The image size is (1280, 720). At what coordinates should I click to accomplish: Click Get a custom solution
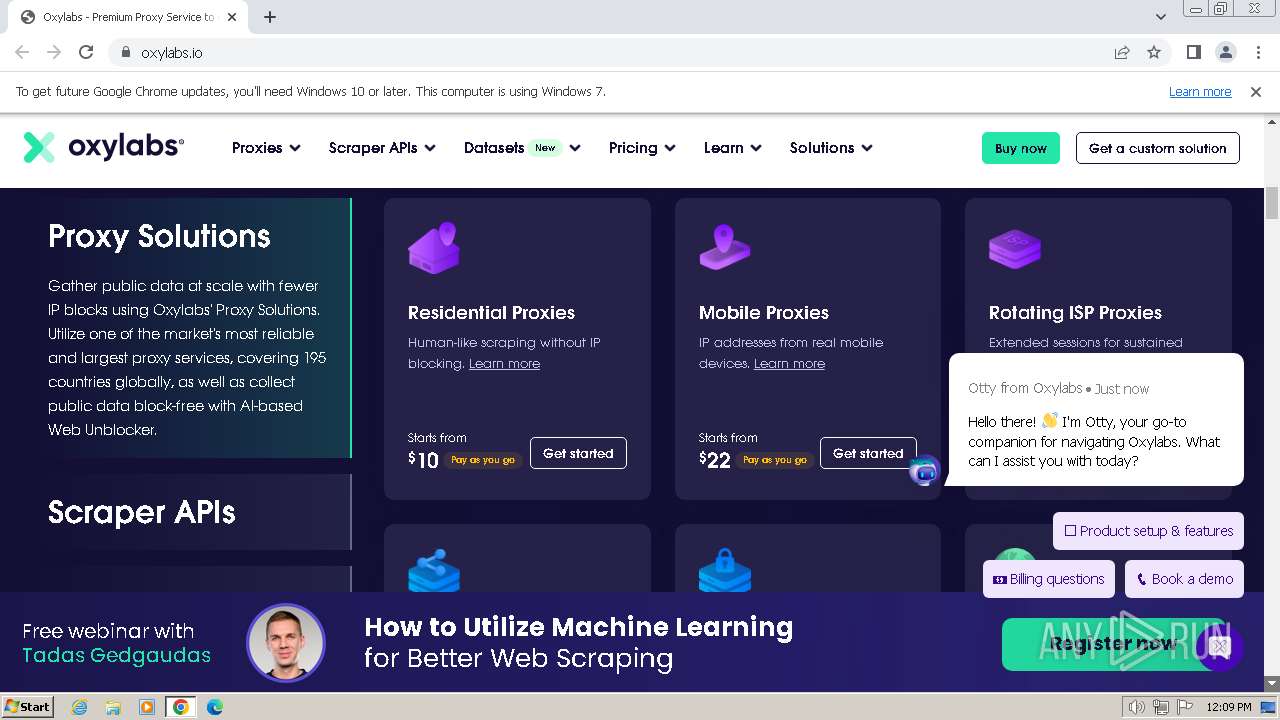[x=1158, y=148]
